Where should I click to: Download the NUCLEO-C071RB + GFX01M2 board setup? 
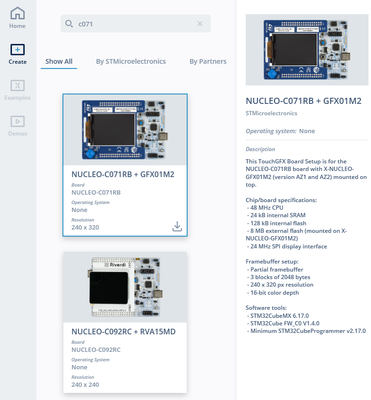(177, 226)
